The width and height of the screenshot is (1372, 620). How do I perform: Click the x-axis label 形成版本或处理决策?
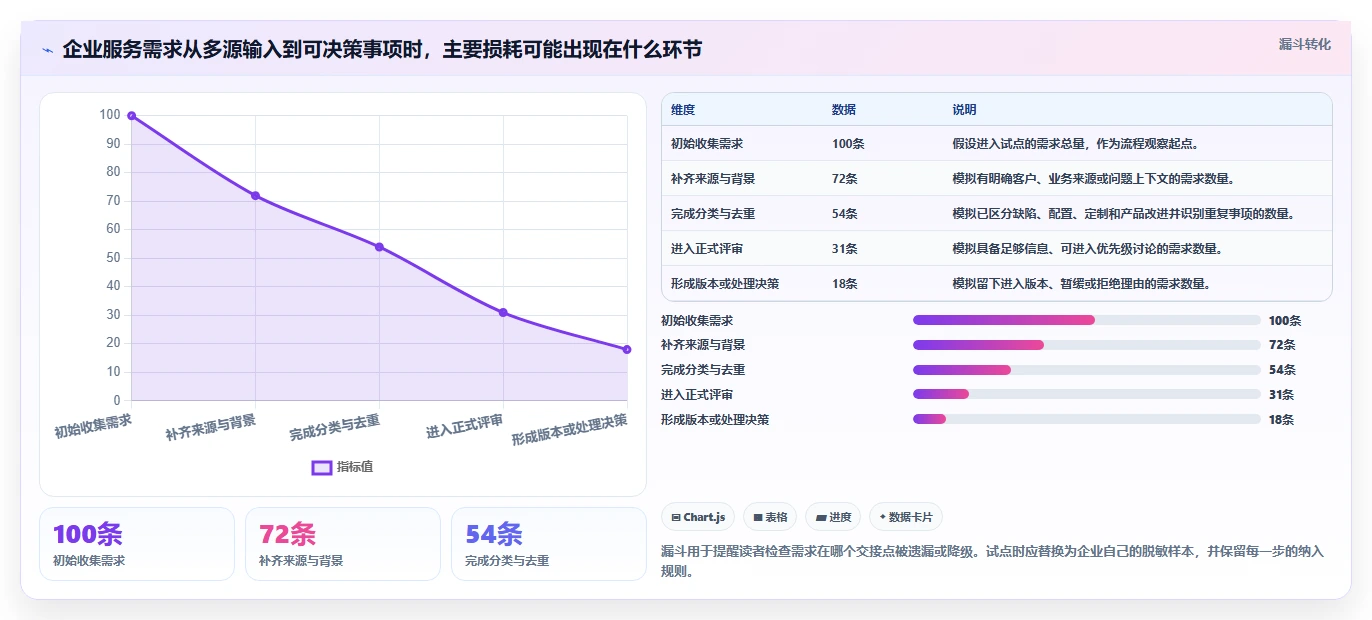570,430
